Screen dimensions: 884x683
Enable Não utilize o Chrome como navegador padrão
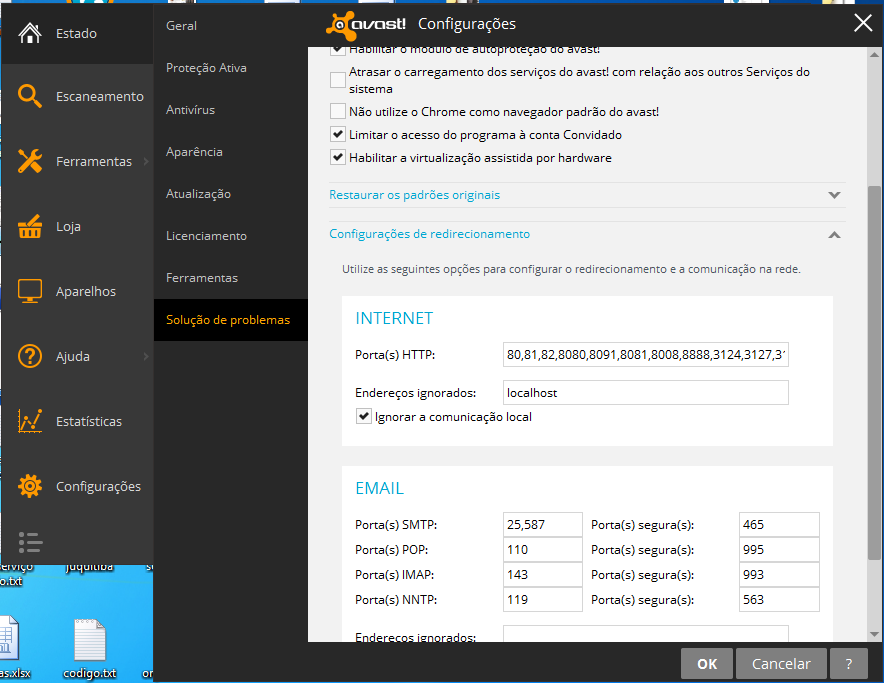point(338,112)
